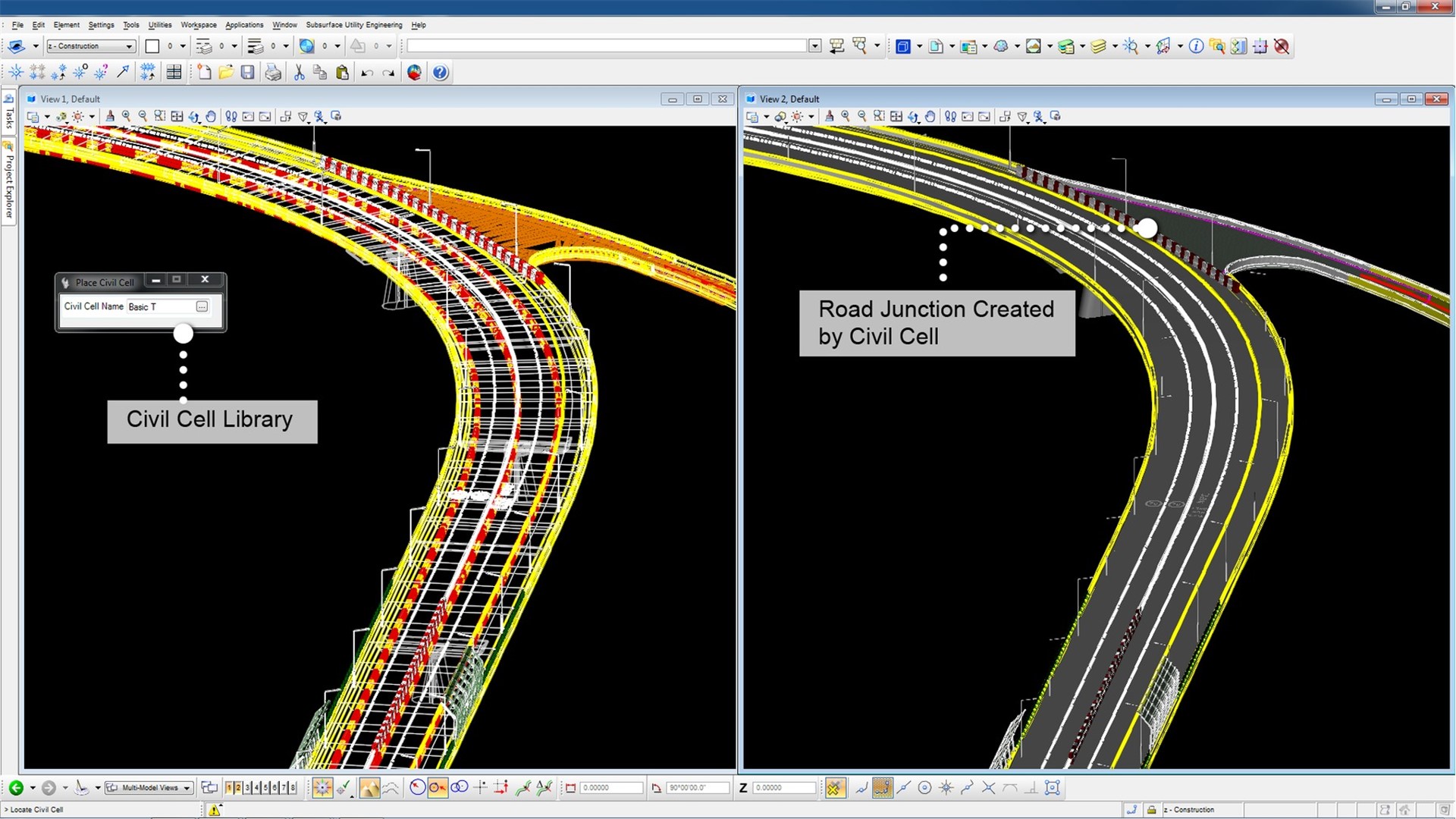This screenshot has height=819, width=1456.
Task: Enter value in Z coordinate input field
Action: coord(786,789)
